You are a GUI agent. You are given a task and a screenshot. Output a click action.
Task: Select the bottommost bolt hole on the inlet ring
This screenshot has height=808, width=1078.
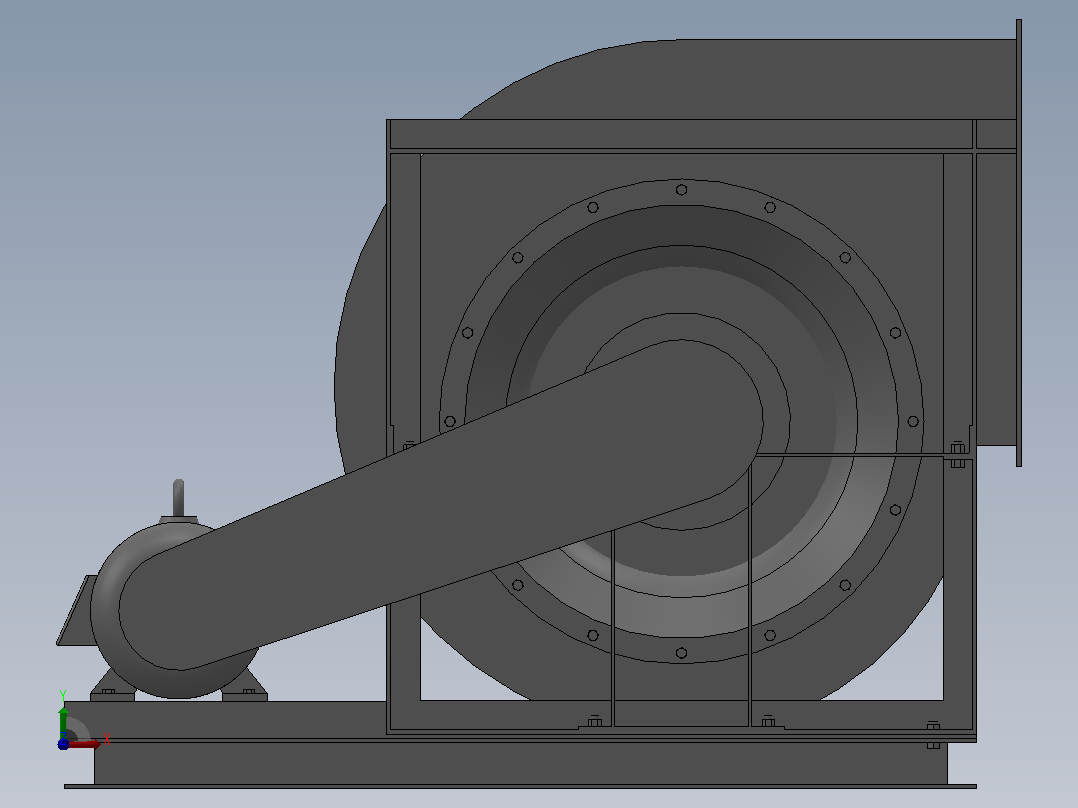(x=681, y=653)
